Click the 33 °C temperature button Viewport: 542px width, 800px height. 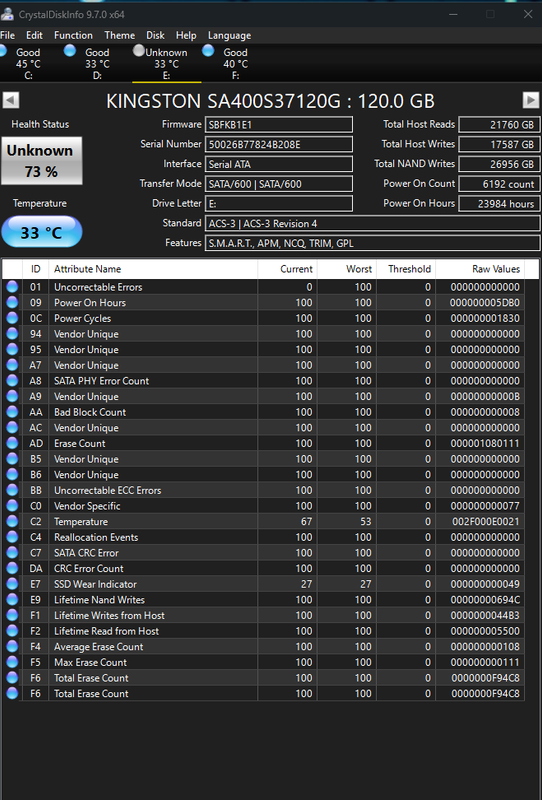[42, 232]
